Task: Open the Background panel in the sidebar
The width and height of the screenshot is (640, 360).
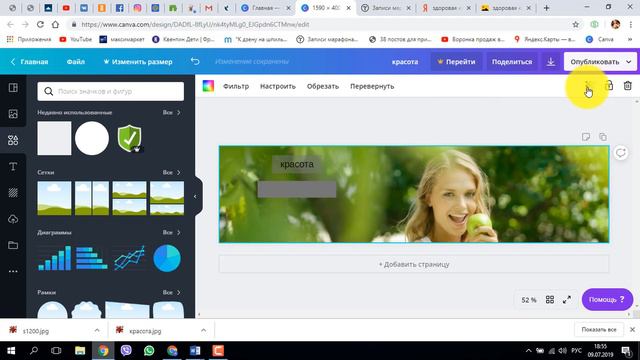Action: pos(13,193)
